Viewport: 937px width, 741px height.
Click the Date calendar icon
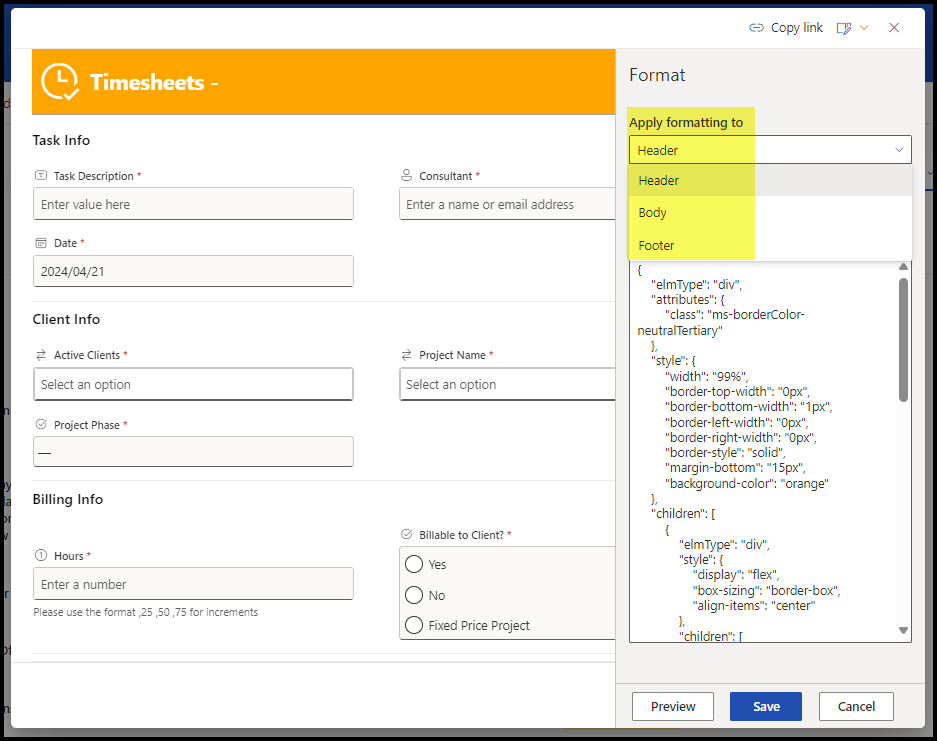(x=41, y=243)
